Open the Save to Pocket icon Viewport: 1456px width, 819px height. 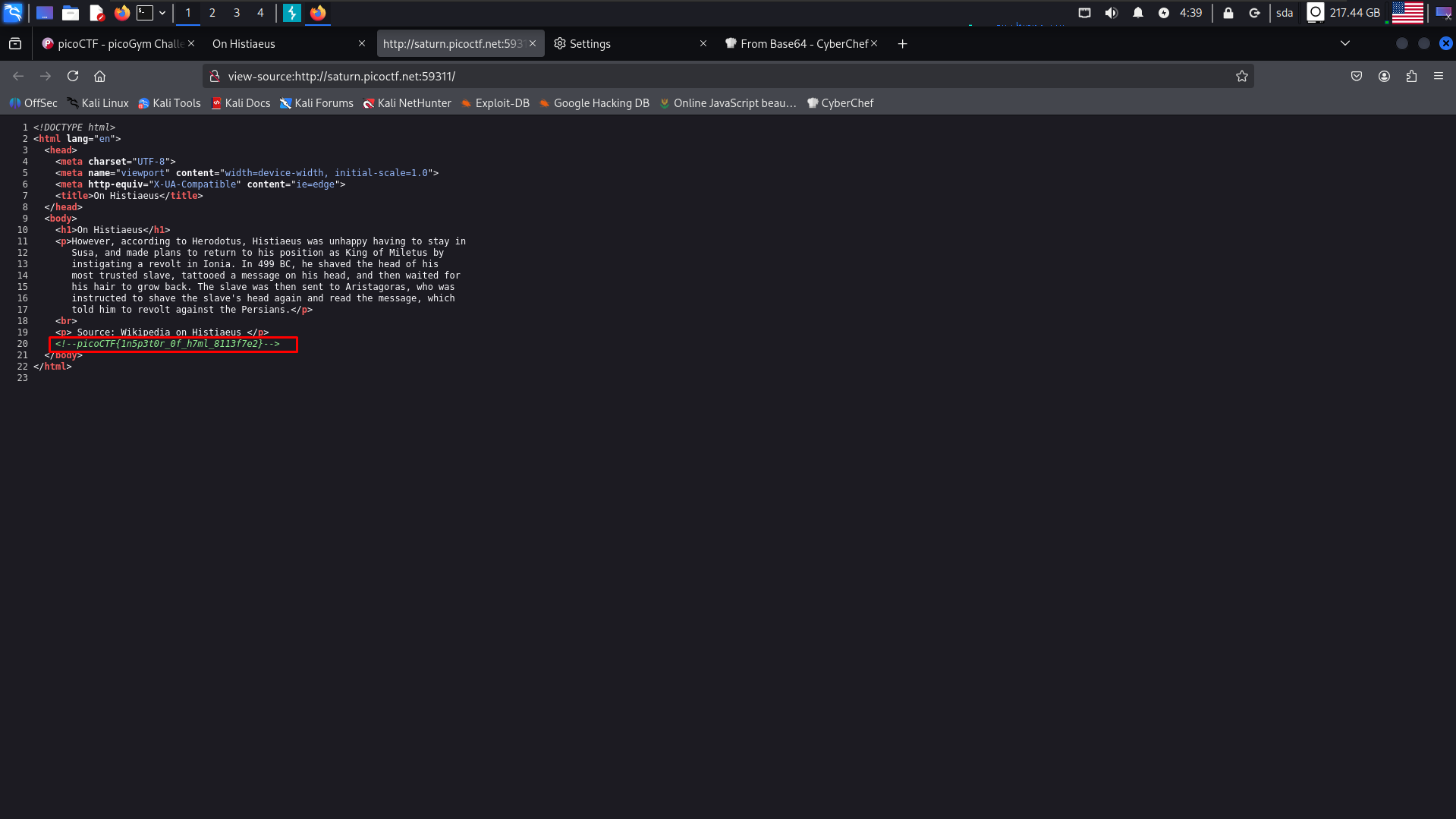tap(1357, 76)
